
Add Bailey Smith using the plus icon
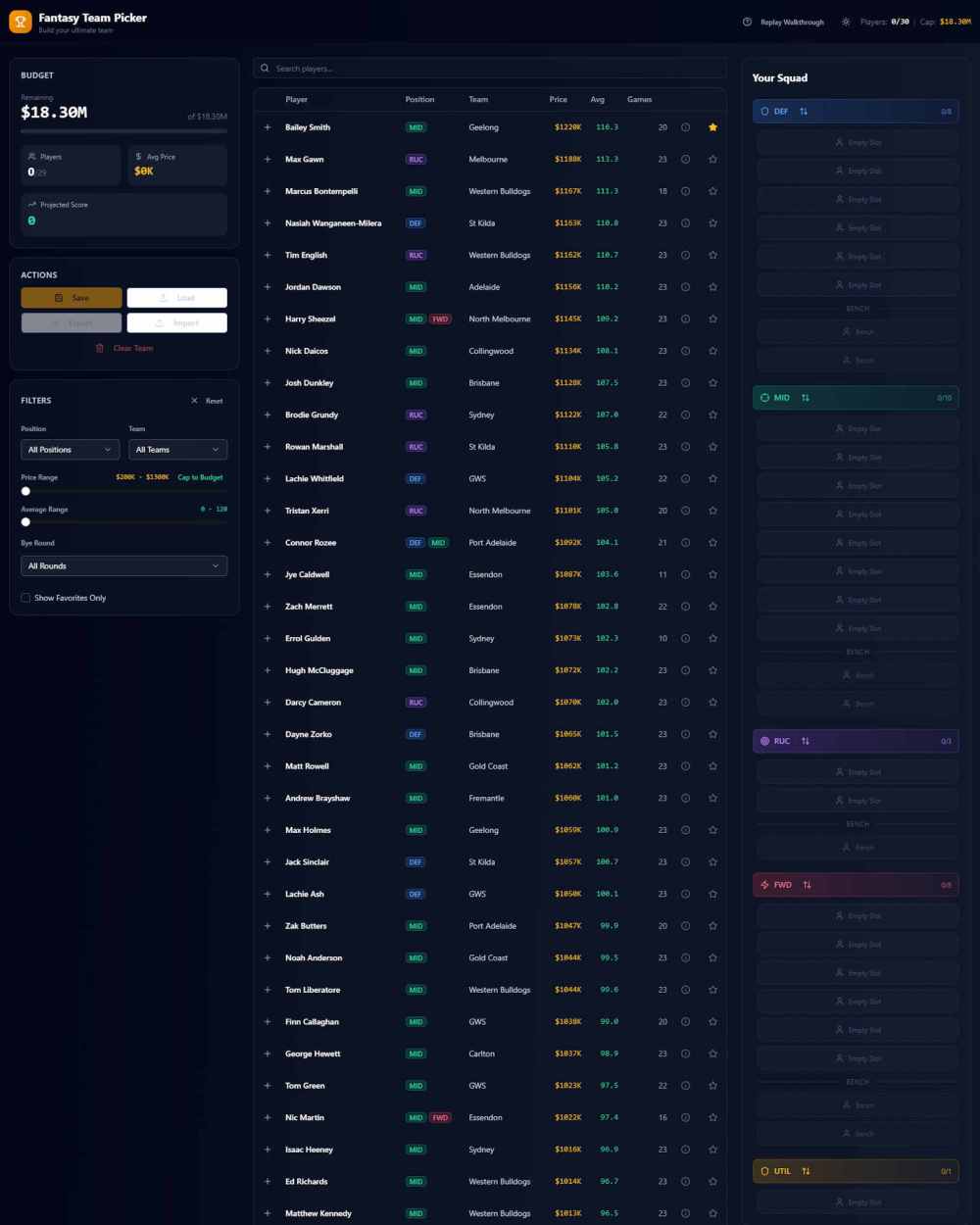tap(268, 127)
